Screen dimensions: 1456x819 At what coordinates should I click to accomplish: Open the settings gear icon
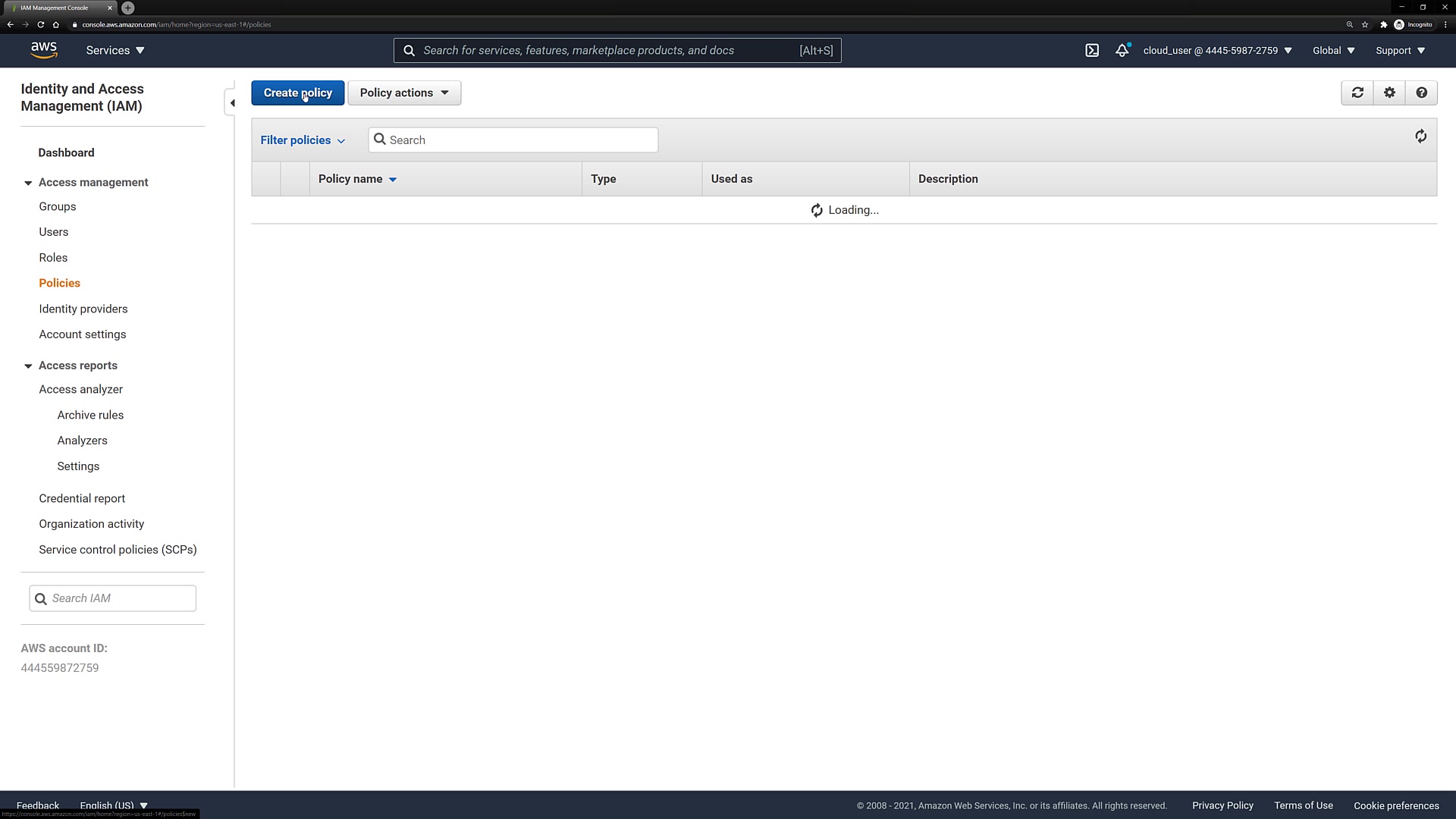click(1389, 93)
